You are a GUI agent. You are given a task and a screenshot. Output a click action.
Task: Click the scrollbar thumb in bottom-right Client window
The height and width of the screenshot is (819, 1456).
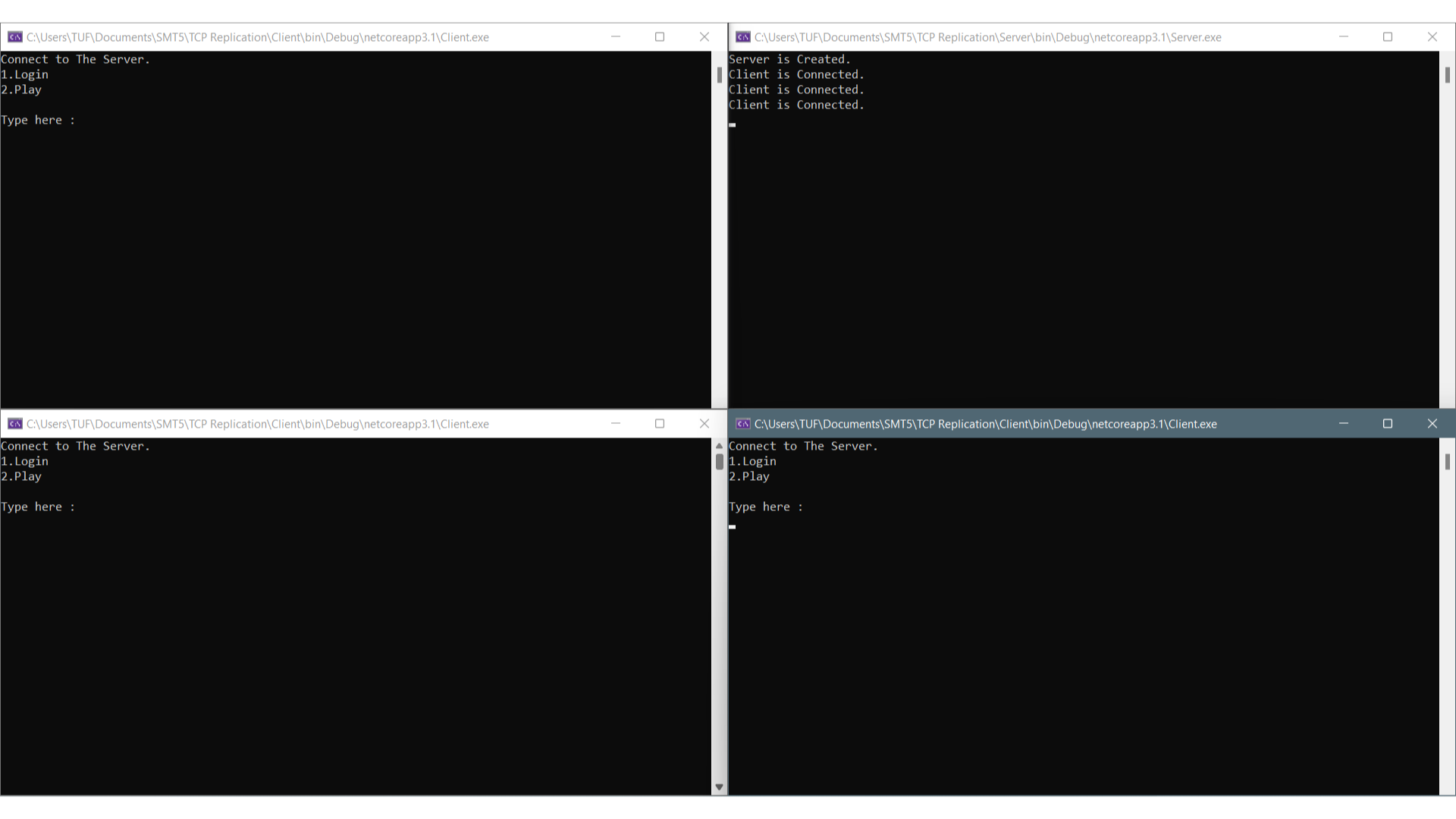[1447, 461]
